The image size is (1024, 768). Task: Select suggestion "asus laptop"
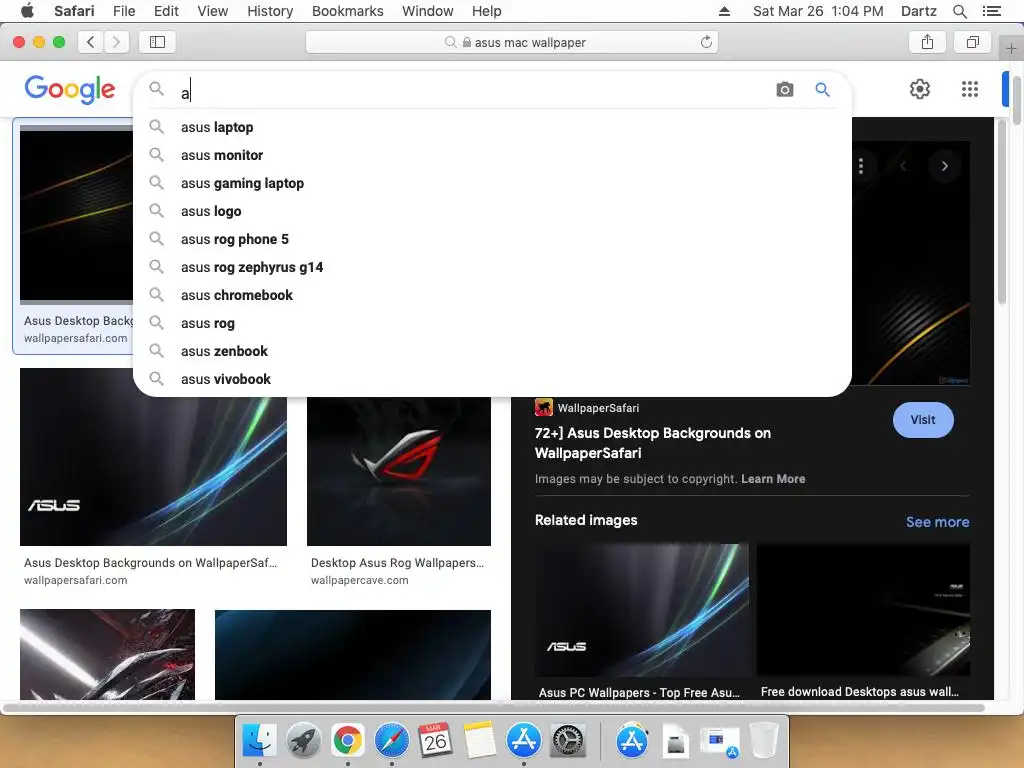tap(492, 127)
